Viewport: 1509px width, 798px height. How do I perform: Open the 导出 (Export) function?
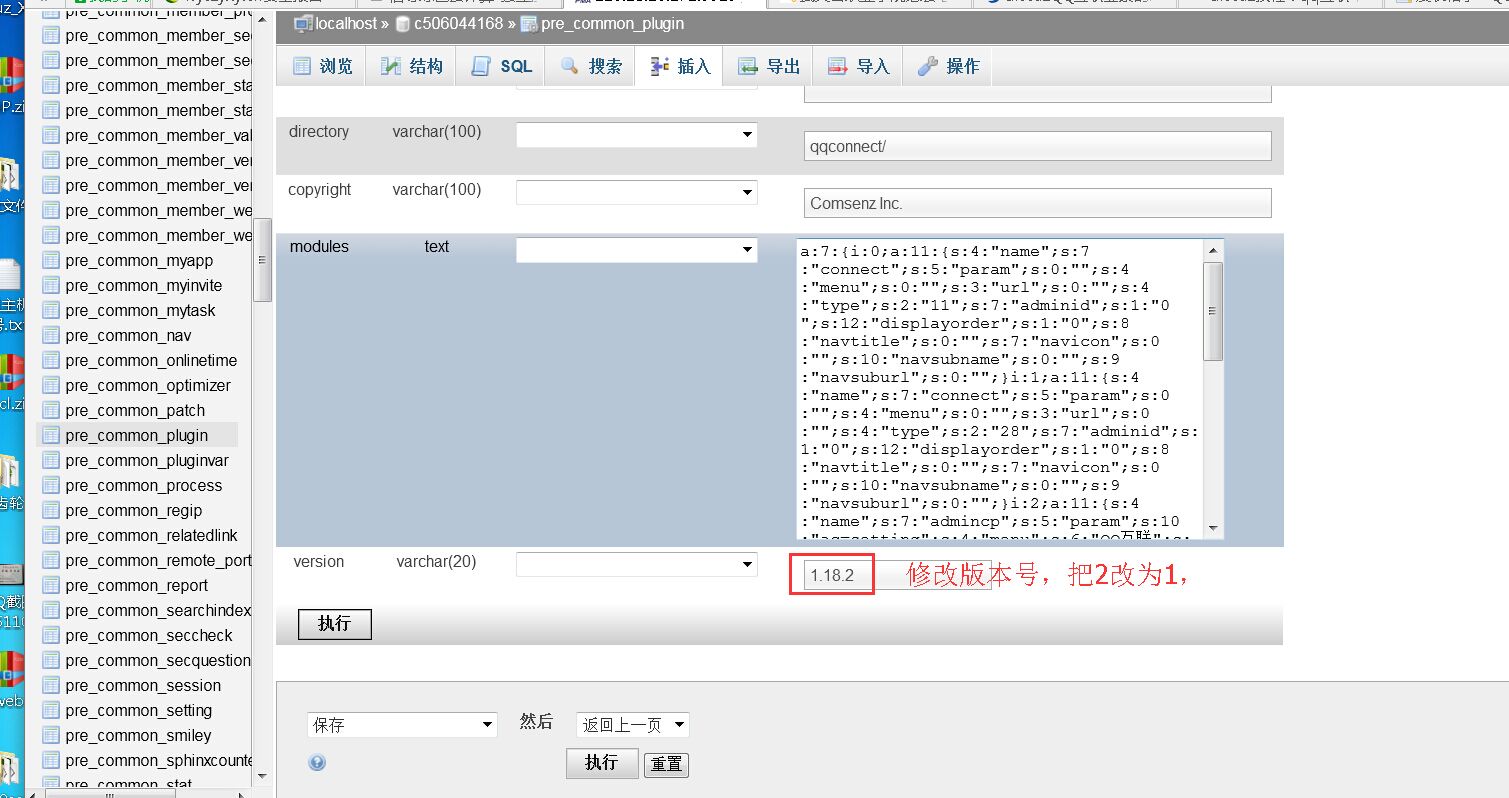click(768, 66)
